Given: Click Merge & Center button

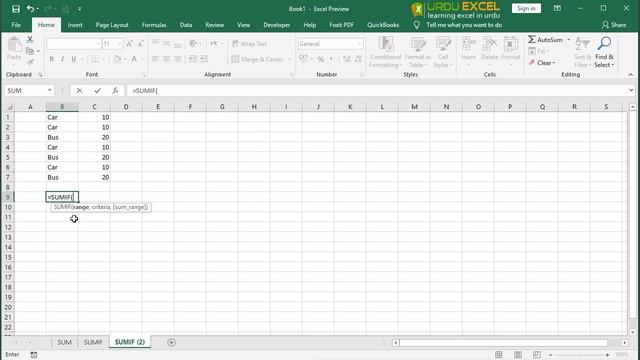Looking at the screenshot, I should coord(258,59).
